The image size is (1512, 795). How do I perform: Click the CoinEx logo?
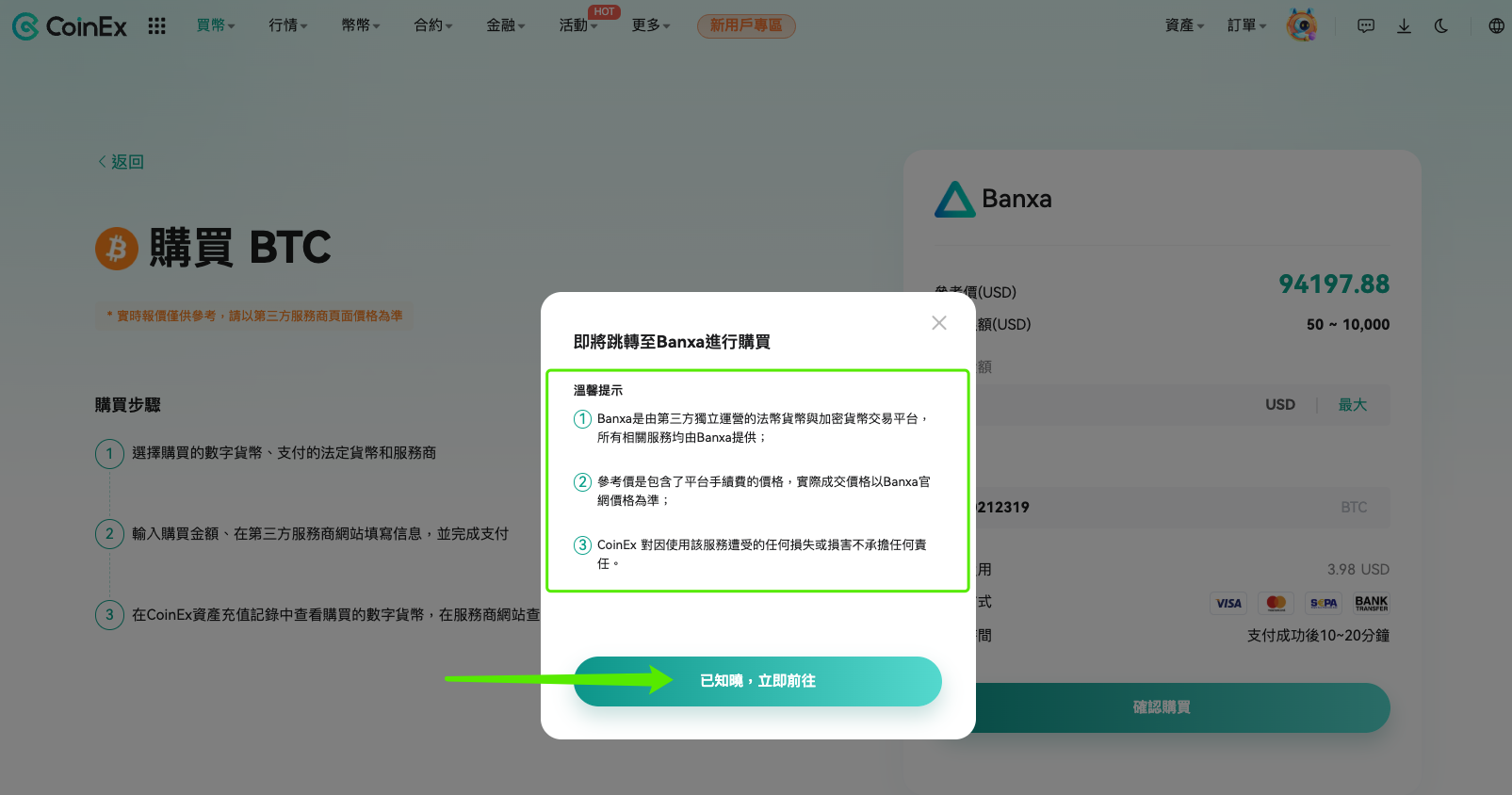pyautogui.click(x=69, y=26)
